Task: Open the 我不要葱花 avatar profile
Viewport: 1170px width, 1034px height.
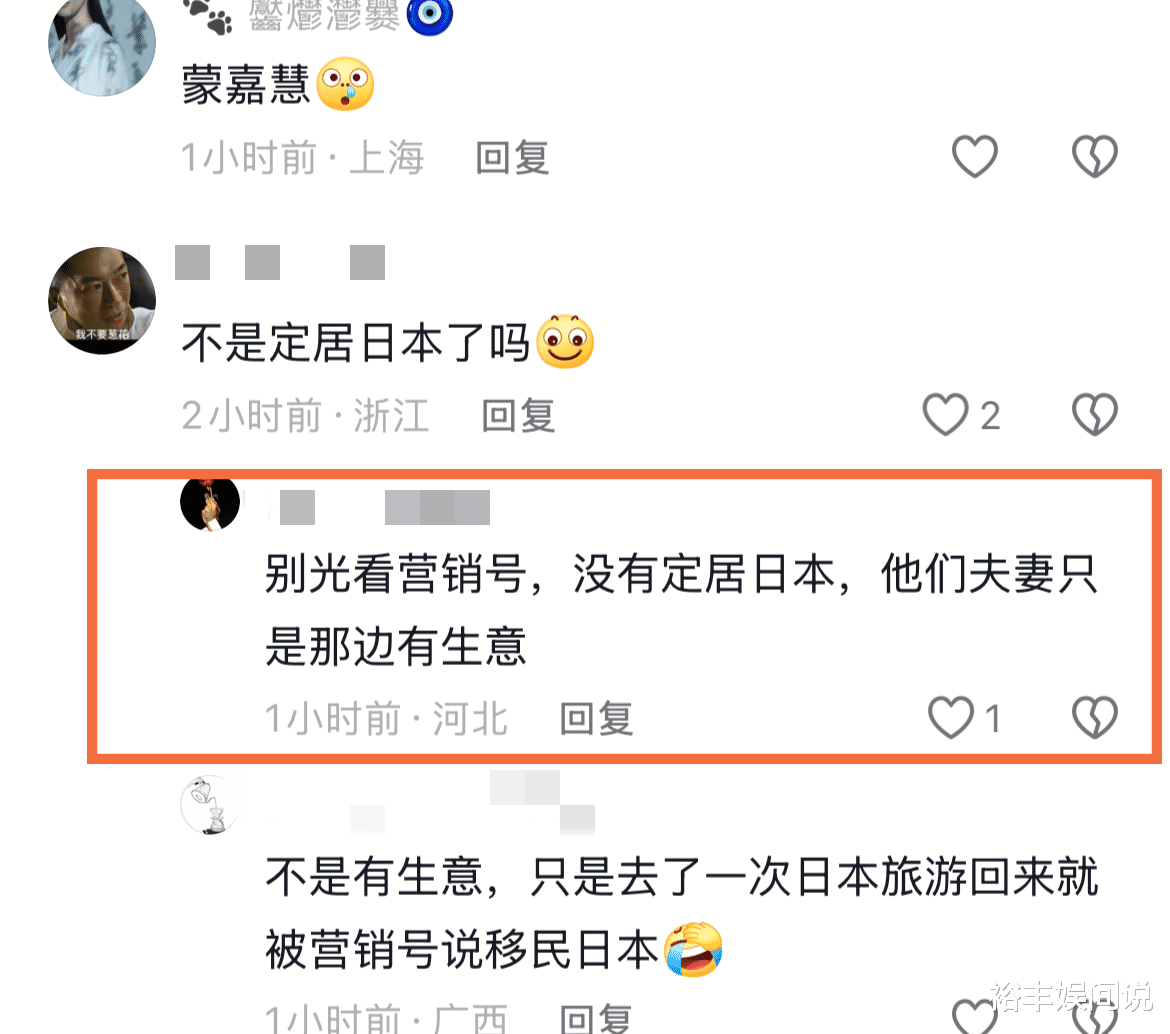Action: point(102,301)
